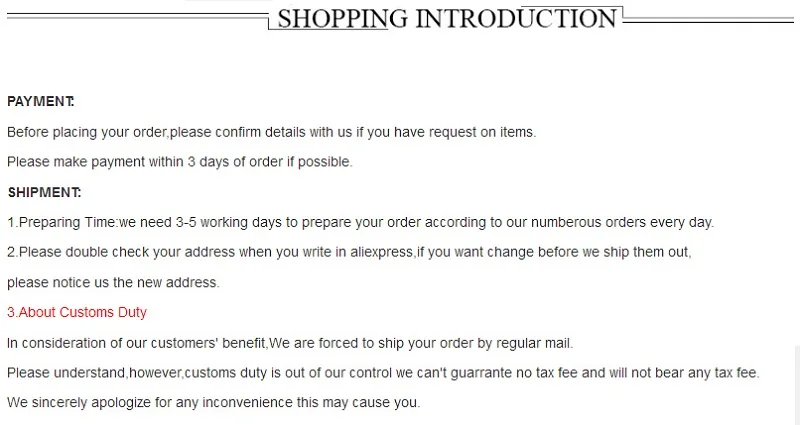800x425 pixels.
Task: Click the Preparing Time 3-5 working days line
Action: click(x=360, y=222)
